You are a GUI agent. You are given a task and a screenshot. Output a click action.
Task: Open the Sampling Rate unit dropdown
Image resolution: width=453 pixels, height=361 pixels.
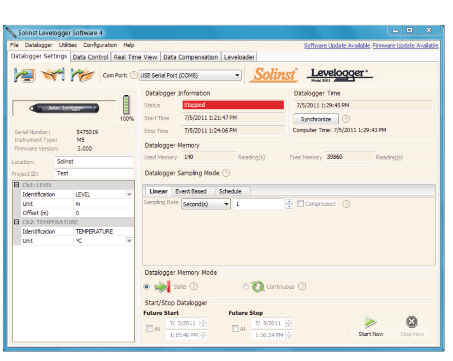point(226,204)
